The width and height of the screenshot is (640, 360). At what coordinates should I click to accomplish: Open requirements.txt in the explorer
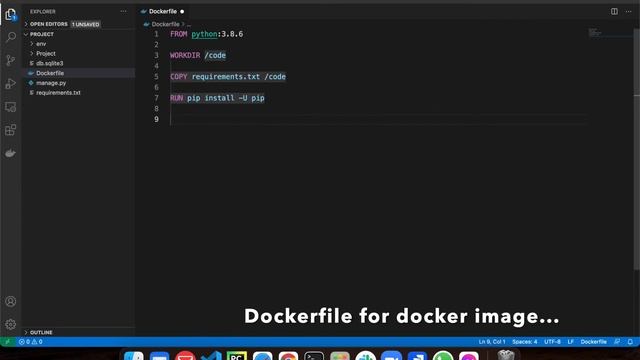point(58,93)
